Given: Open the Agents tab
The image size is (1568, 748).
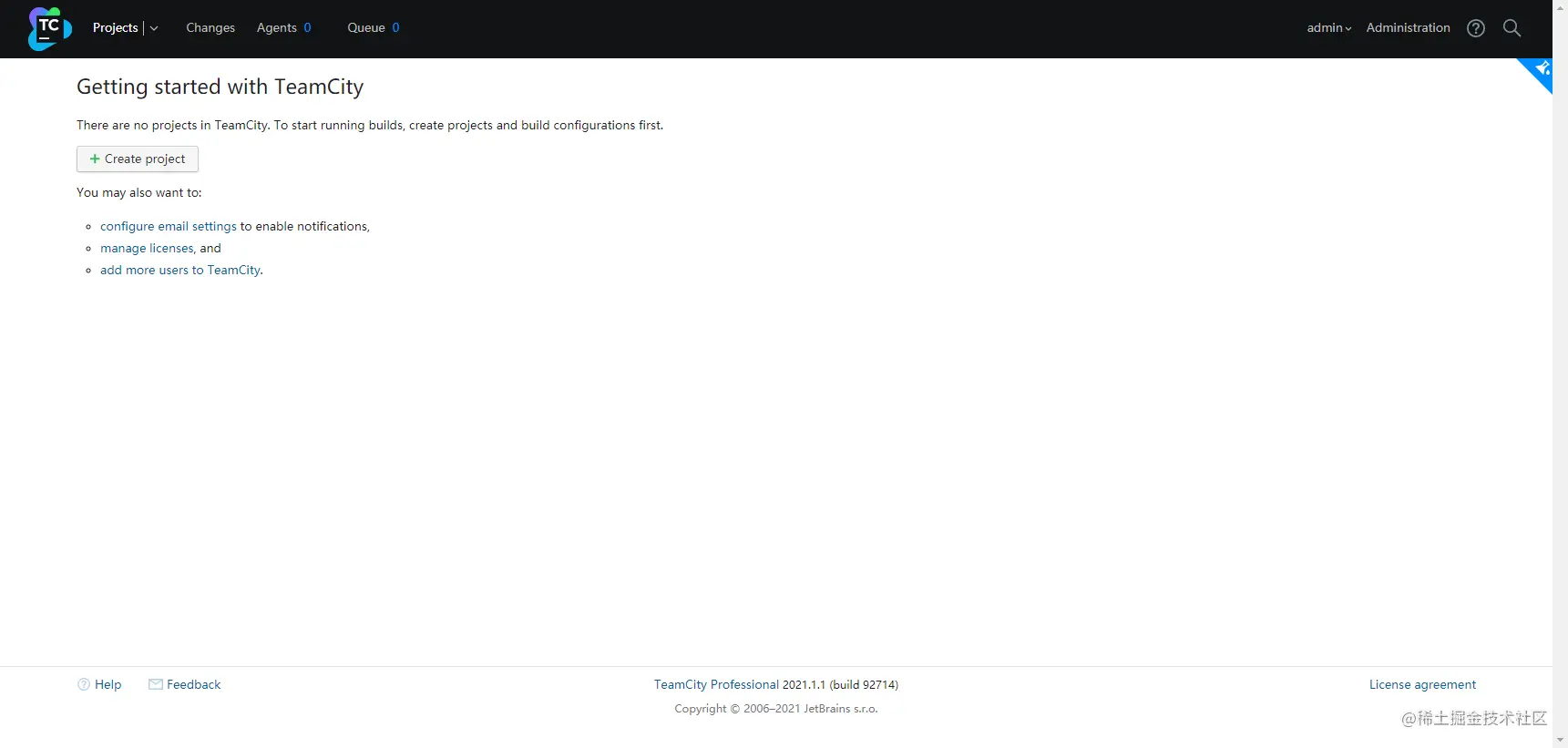Looking at the screenshot, I should (283, 28).
